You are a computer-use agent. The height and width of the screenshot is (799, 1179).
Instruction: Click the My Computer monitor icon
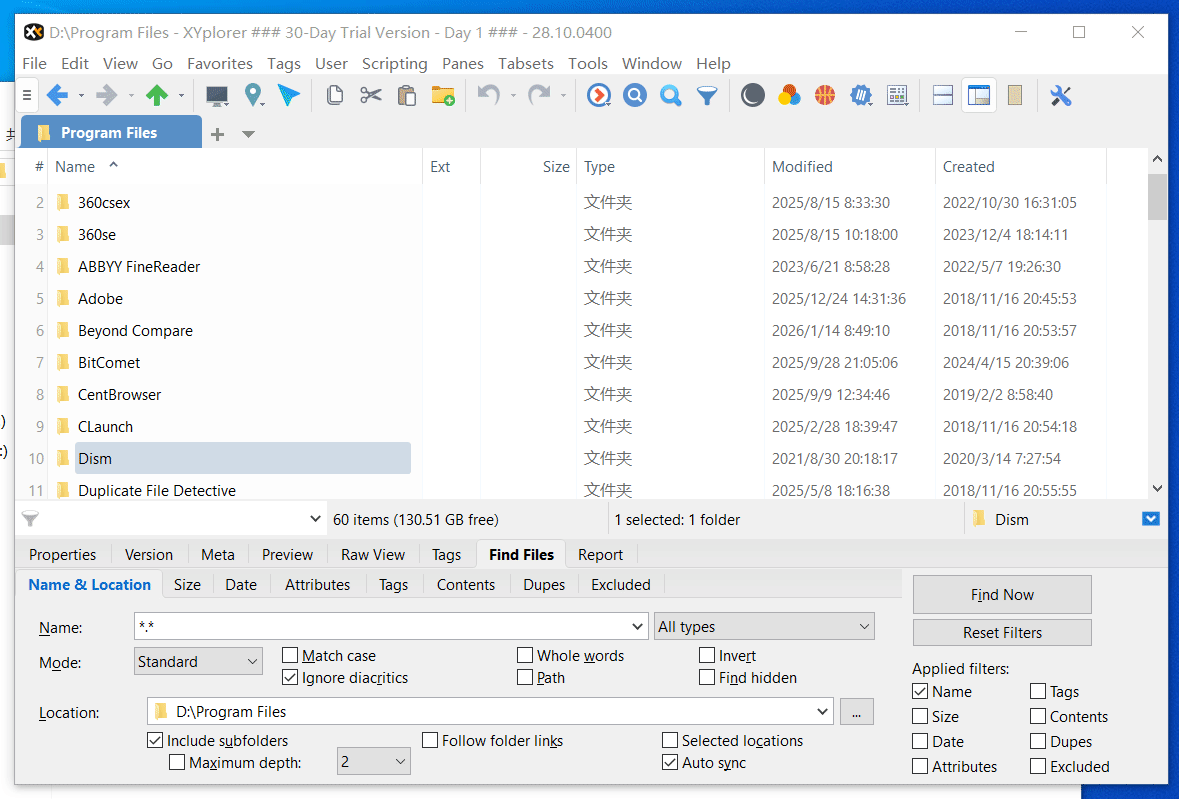[217, 96]
